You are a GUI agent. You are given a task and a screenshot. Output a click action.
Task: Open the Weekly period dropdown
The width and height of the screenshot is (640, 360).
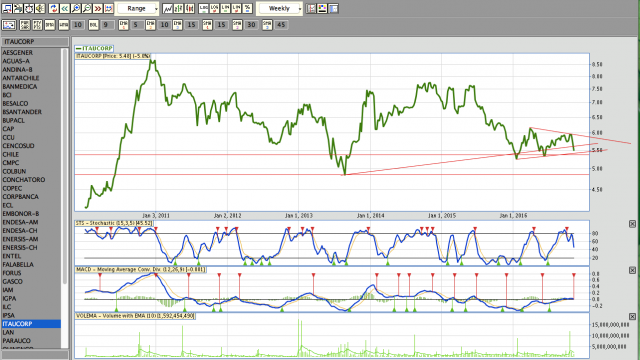(280, 9)
